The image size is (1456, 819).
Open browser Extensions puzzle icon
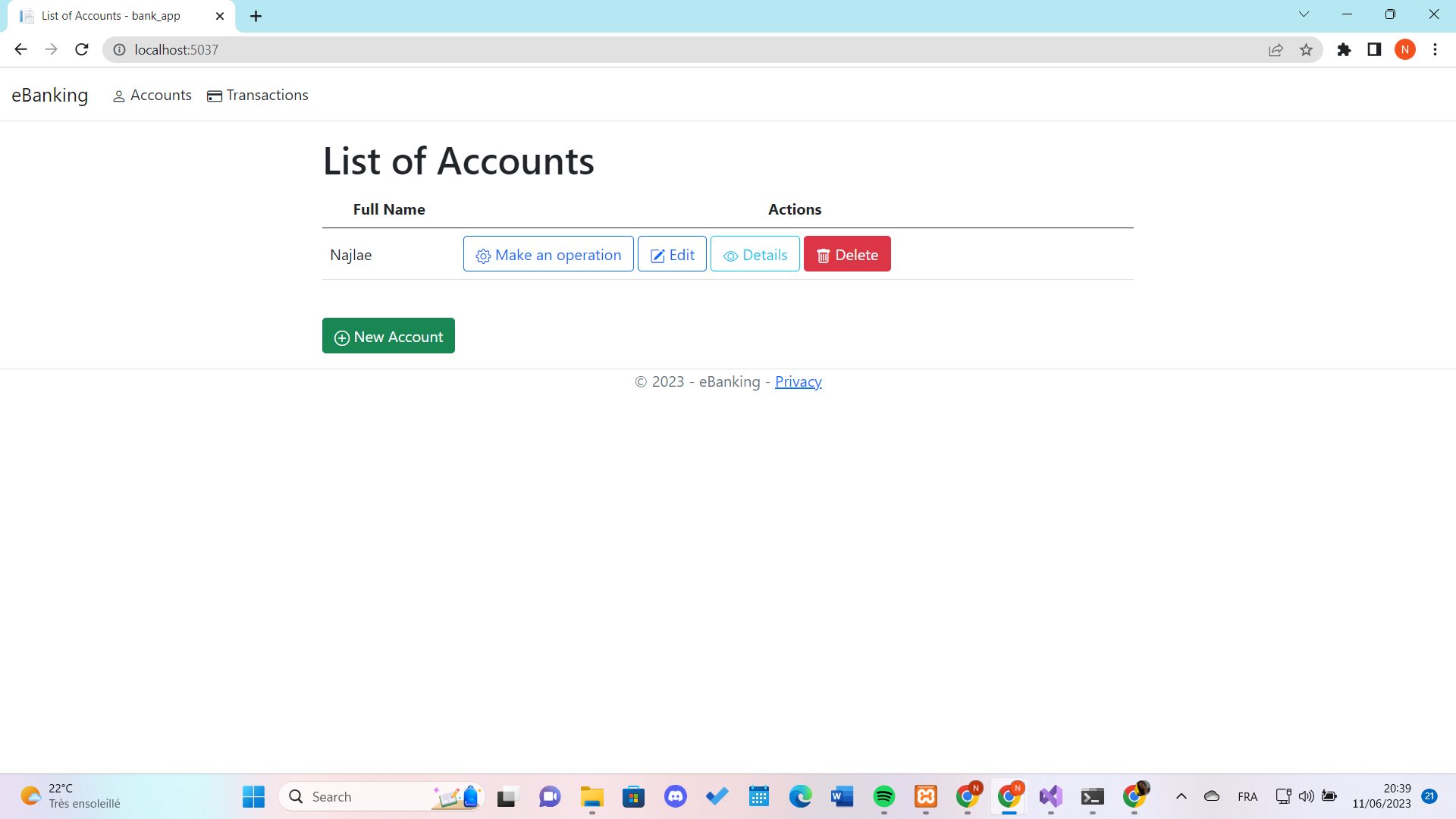(x=1344, y=50)
